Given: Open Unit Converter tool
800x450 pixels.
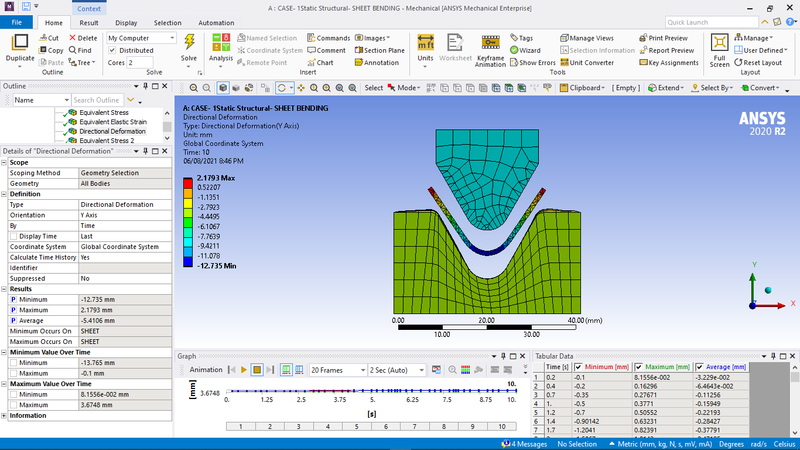Looking at the screenshot, I should 587,62.
